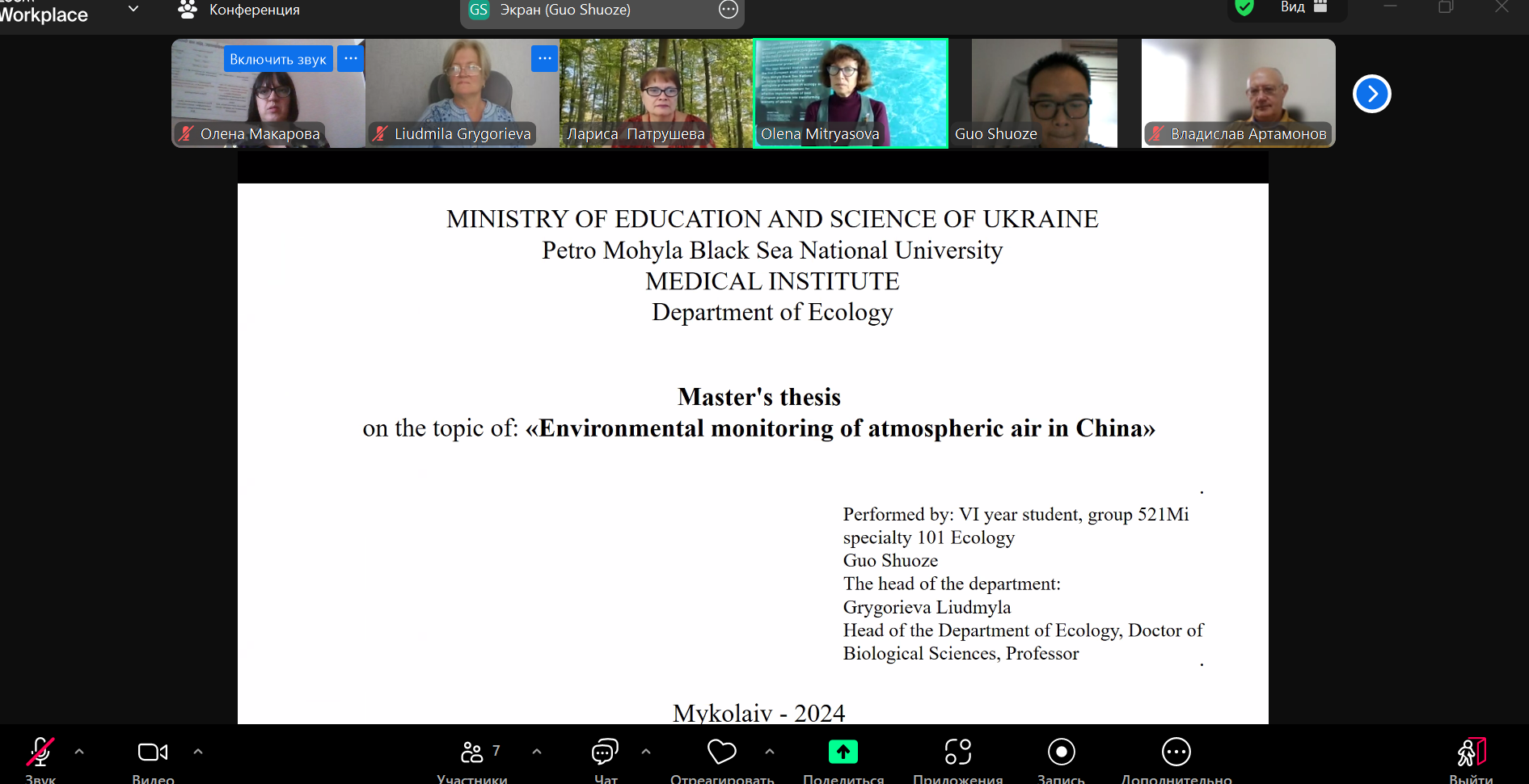1529x784 pixels.
Task: Click muted mic icon on Владислав Артамонов
Action: (x=1157, y=133)
